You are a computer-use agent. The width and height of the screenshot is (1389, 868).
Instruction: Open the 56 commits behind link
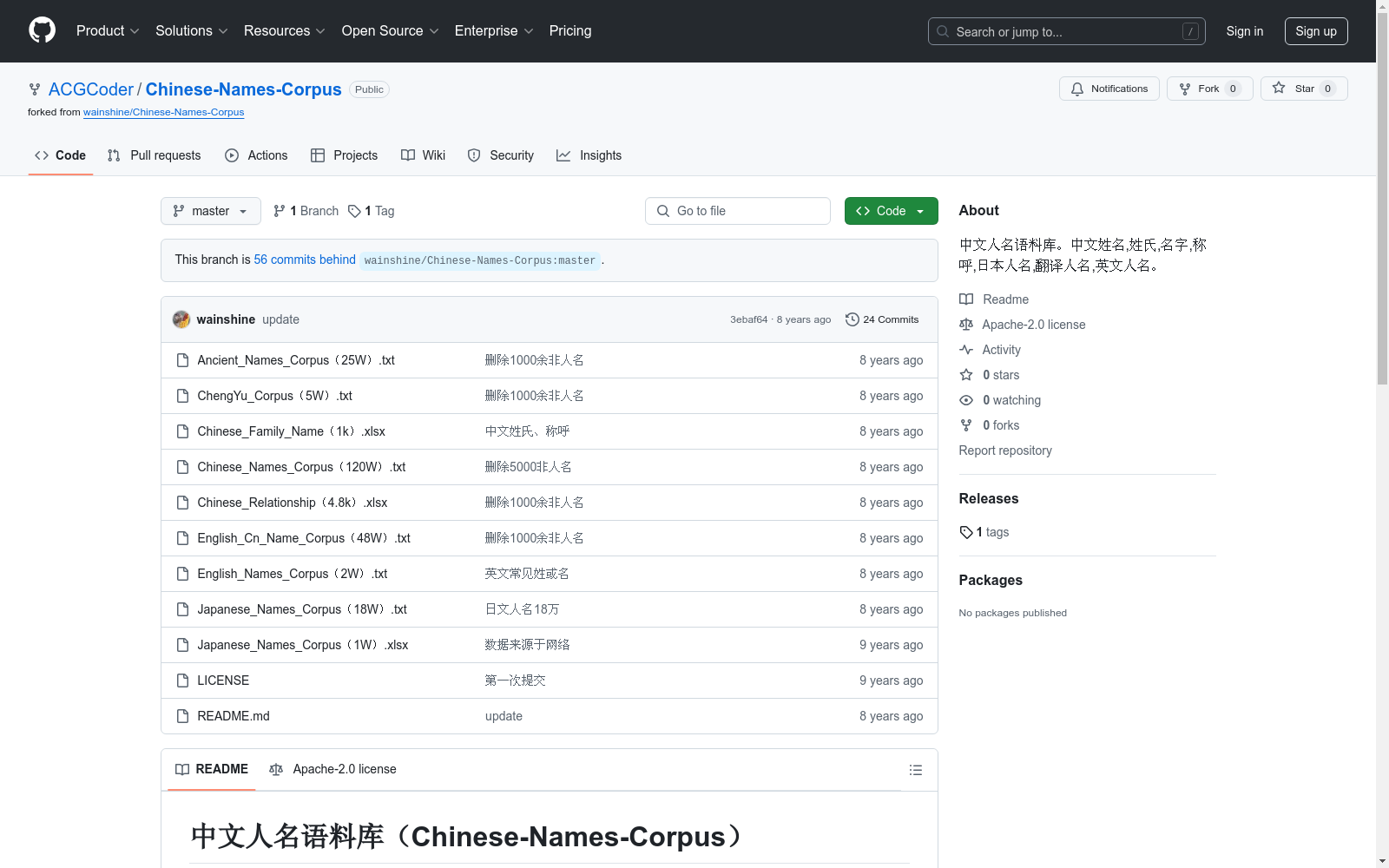[305, 260]
